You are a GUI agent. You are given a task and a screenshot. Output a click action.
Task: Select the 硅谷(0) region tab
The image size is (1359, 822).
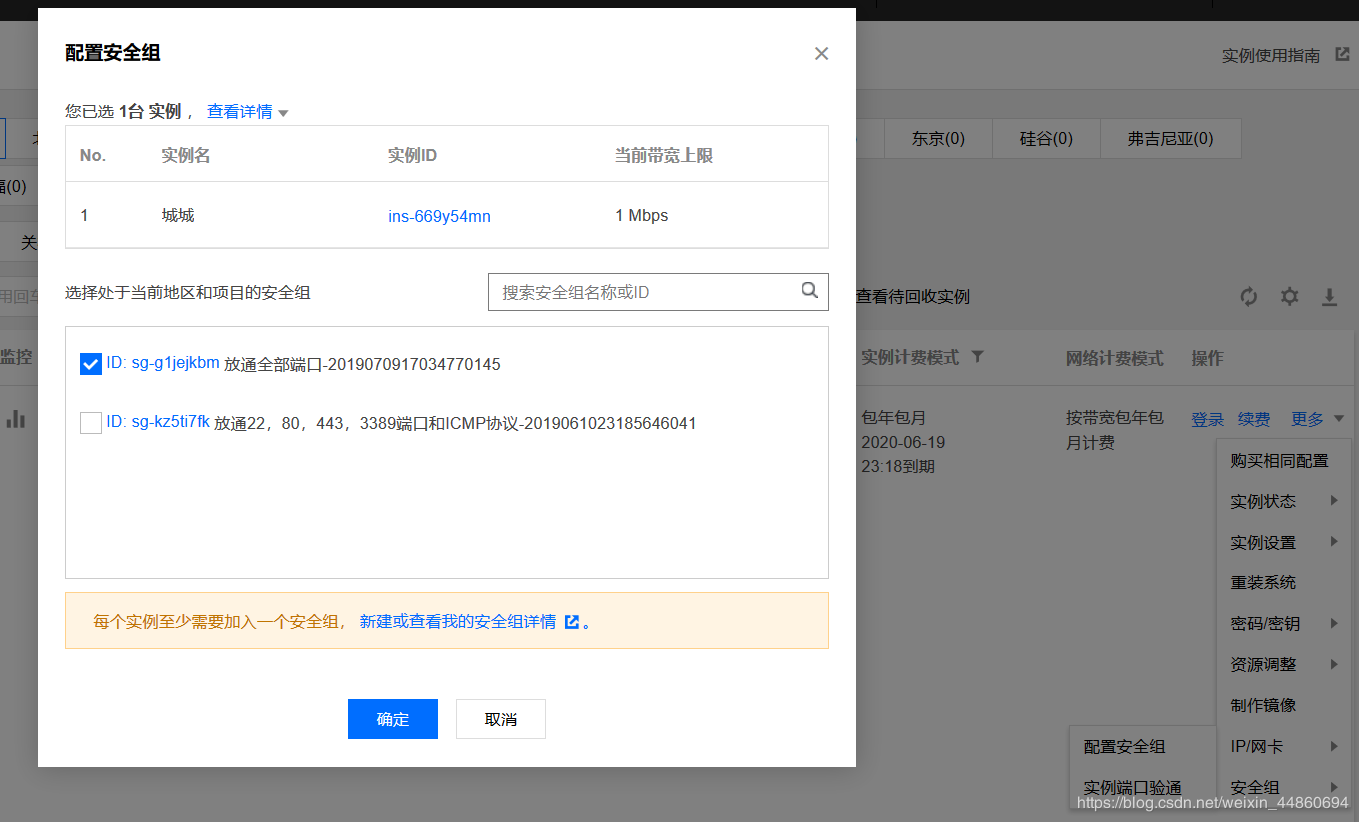(1046, 139)
